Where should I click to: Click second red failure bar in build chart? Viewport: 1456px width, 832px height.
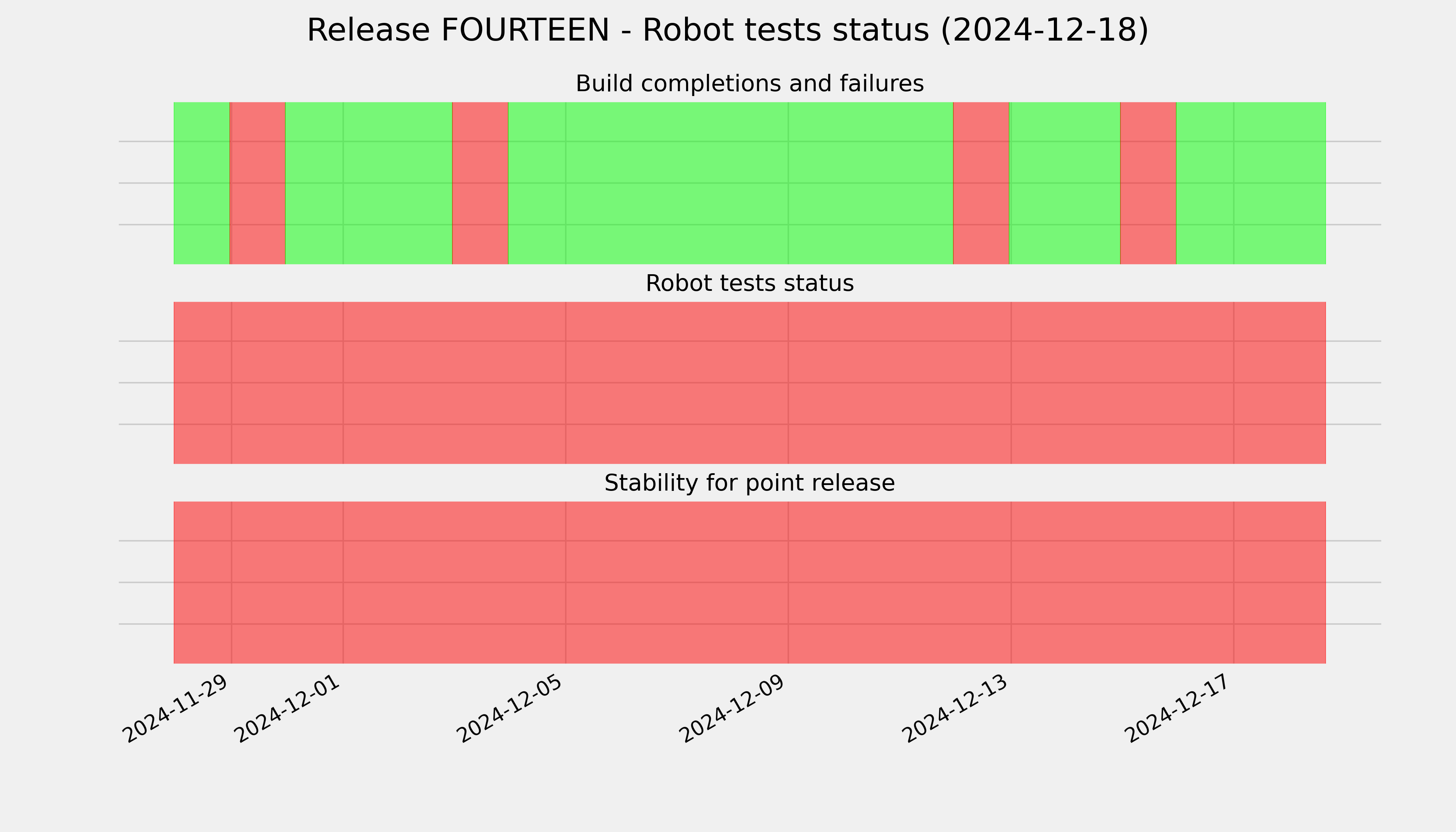480,183
